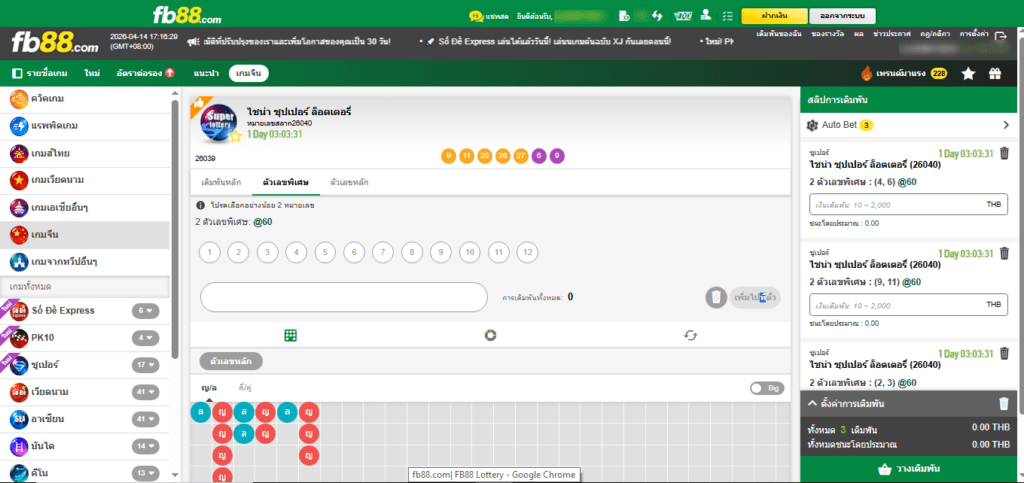1024x483 pixels.
Task: Pick number 8 ball
Action: pos(412,252)
